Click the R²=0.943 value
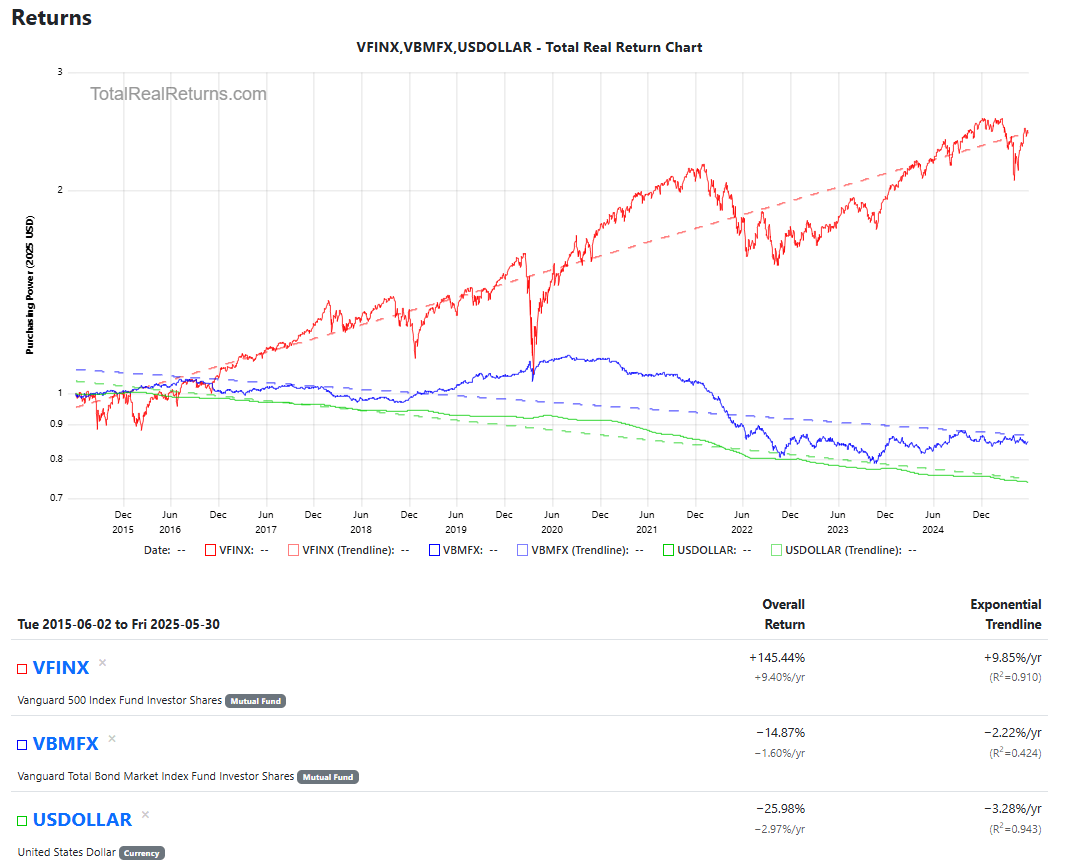Screen dimensions: 1068x864 [1015, 829]
